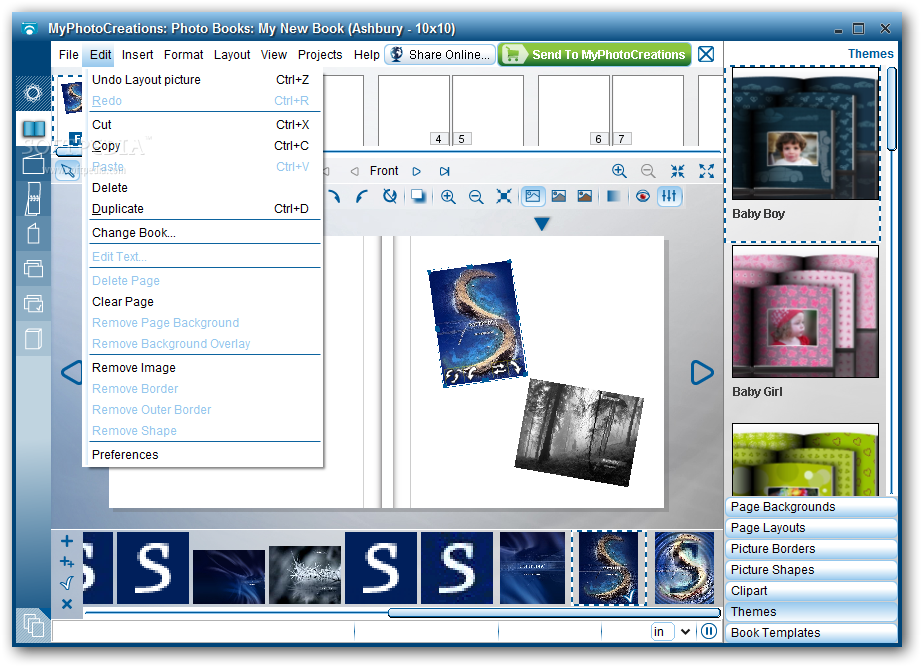Screen dimensions: 922x667
Task: Expand the Themes panel
Action: (x=811, y=612)
